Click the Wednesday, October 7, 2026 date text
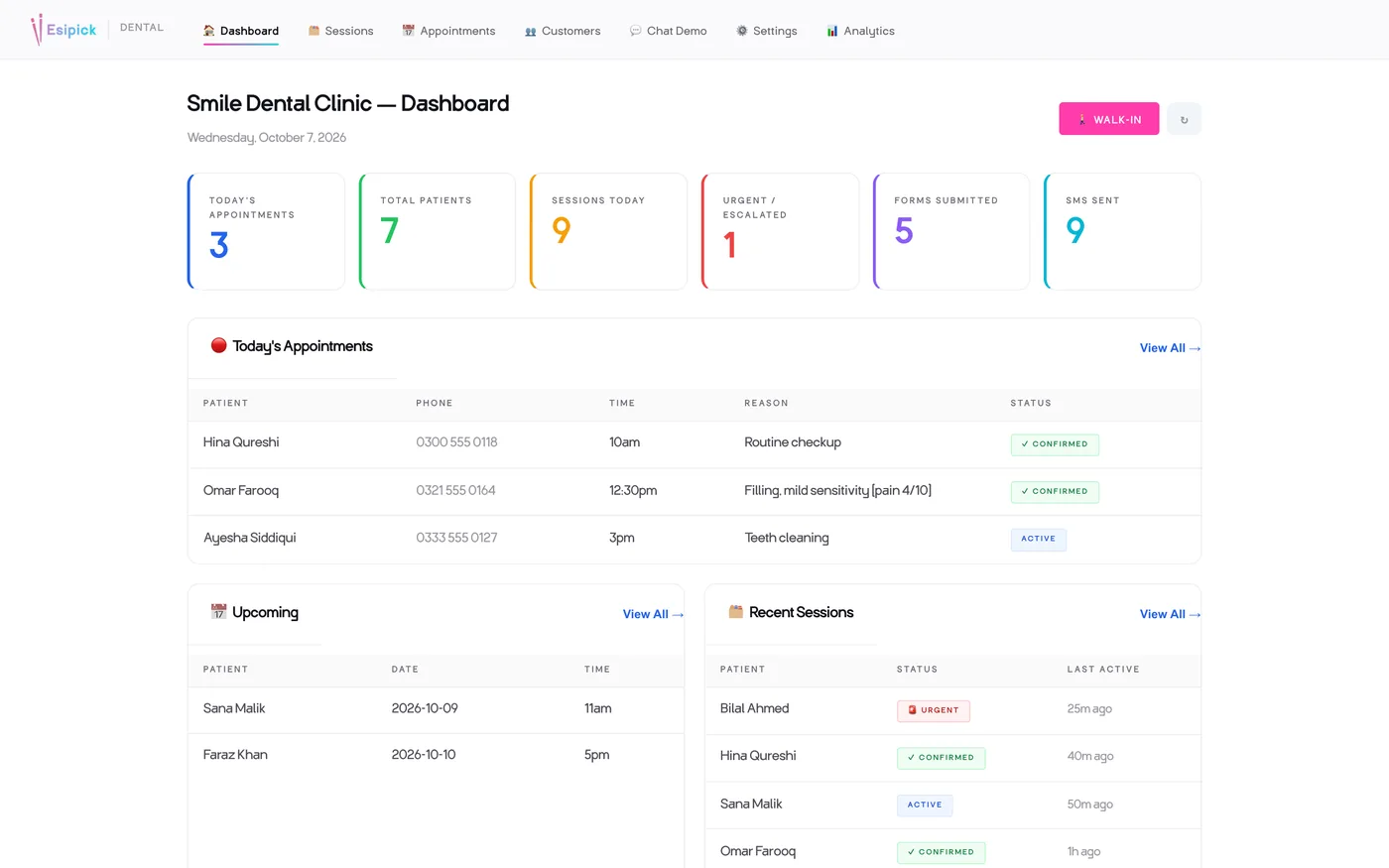This screenshot has width=1389, height=868. point(267,138)
